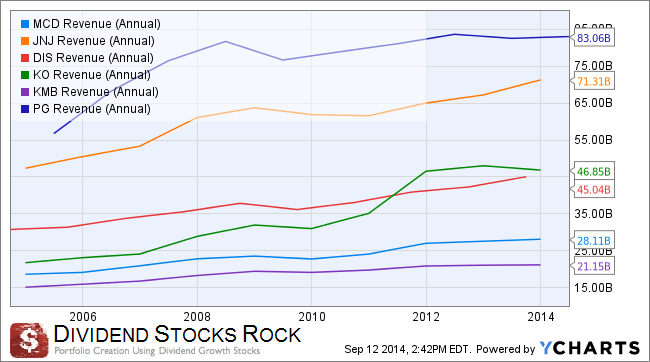Select 'KO Revenue (Annual)' legend label
The width and height of the screenshot is (650, 362).
(x=92, y=75)
